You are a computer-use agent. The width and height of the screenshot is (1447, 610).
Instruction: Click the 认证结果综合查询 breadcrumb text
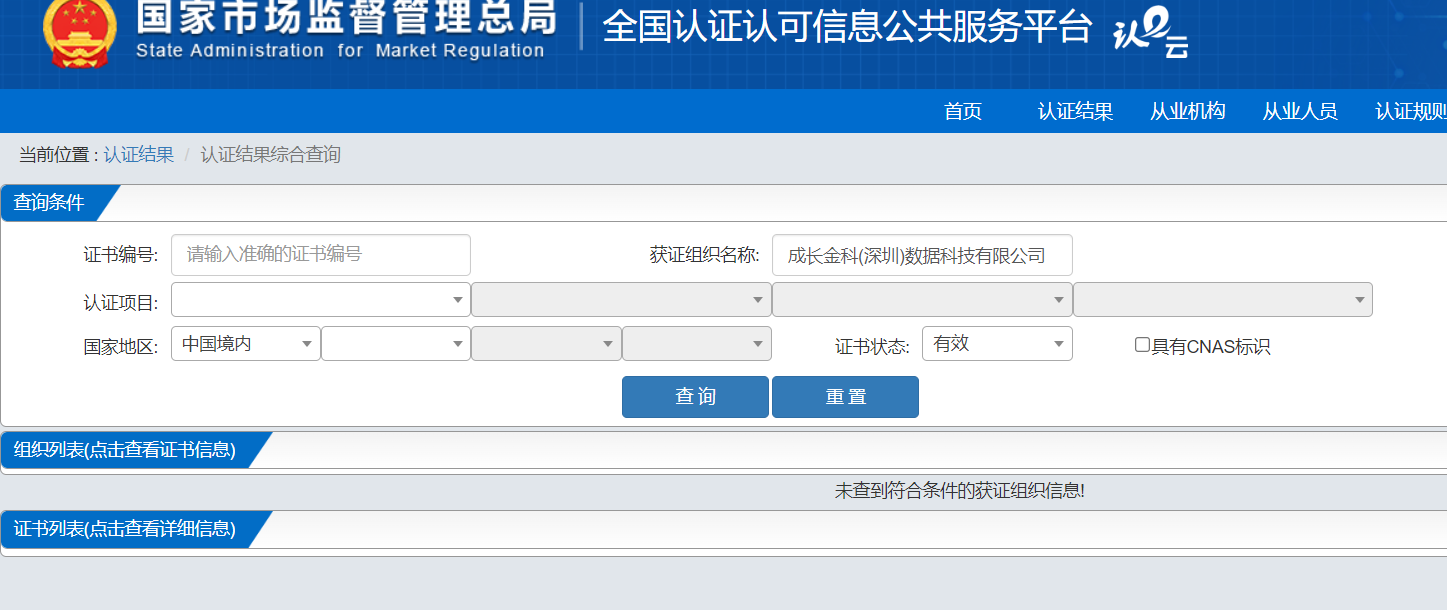pyautogui.click(x=270, y=155)
